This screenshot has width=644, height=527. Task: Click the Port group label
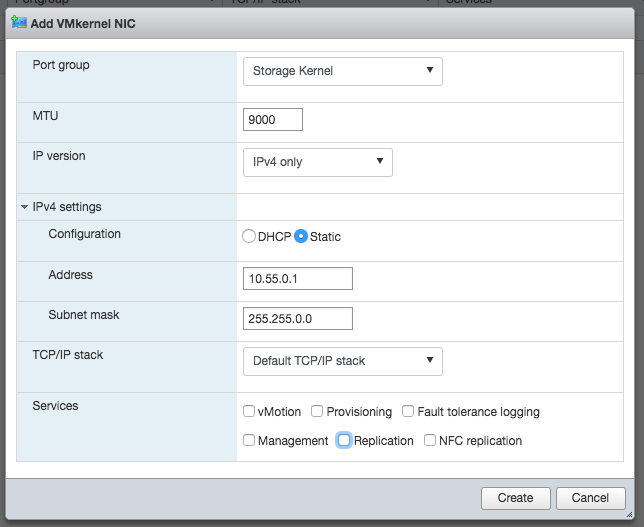(61, 65)
